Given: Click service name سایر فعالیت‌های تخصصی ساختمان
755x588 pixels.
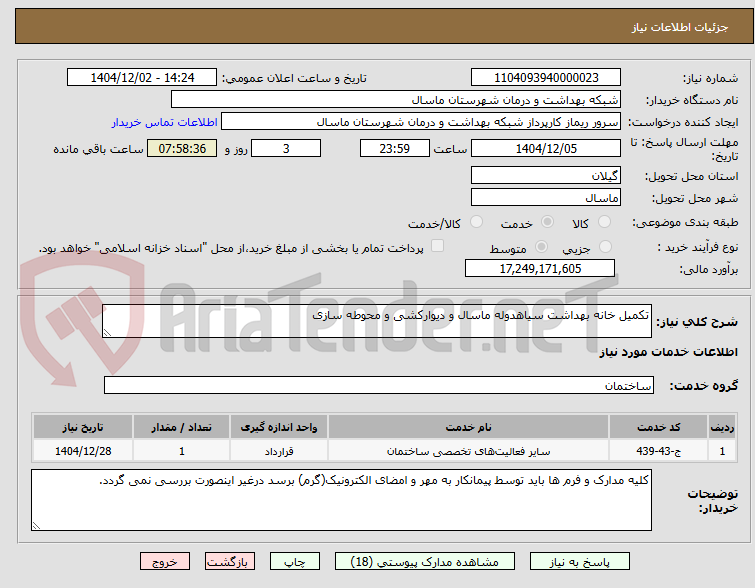Looking at the screenshot, I should click(469, 451).
